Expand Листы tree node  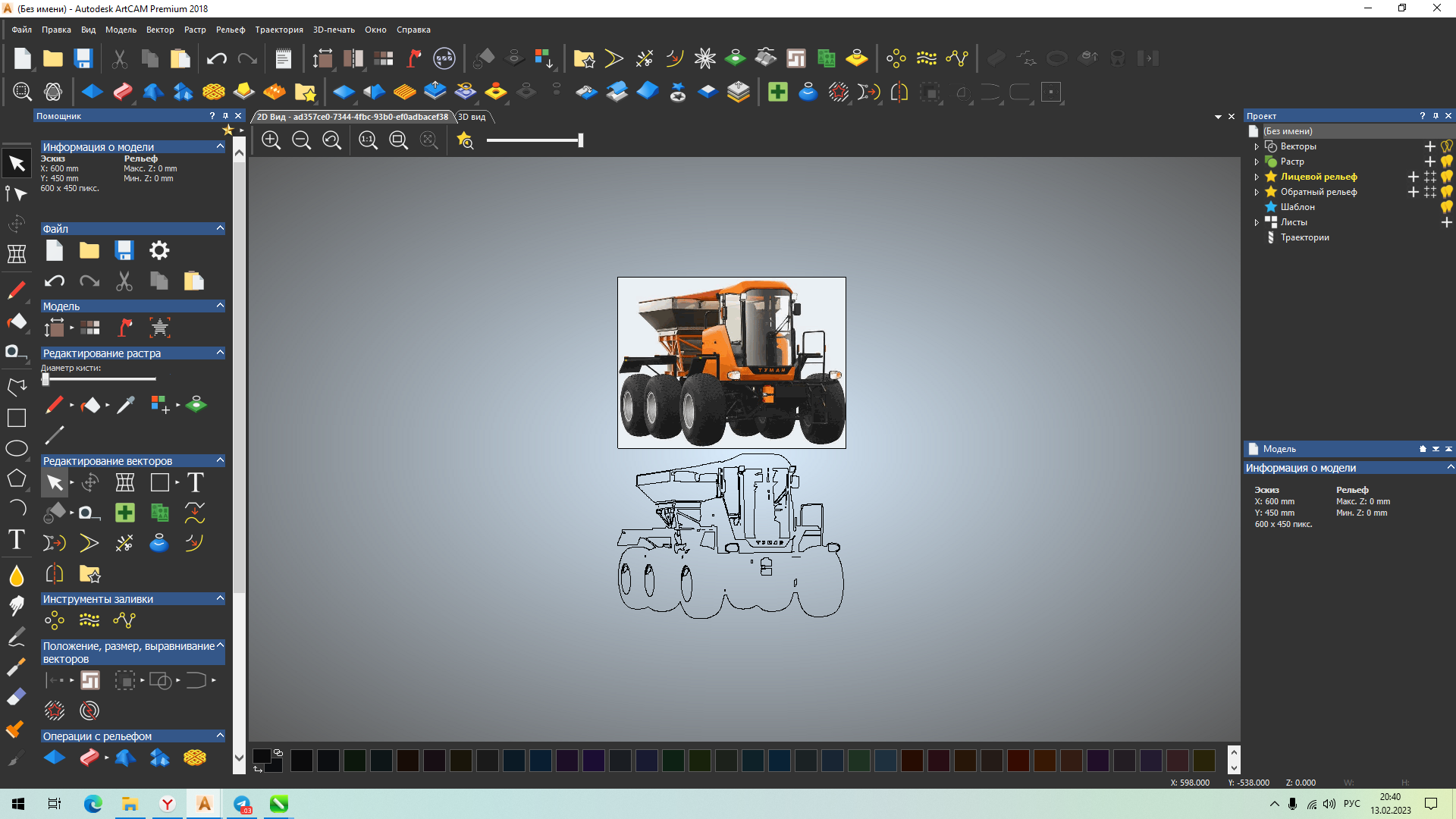point(1257,223)
